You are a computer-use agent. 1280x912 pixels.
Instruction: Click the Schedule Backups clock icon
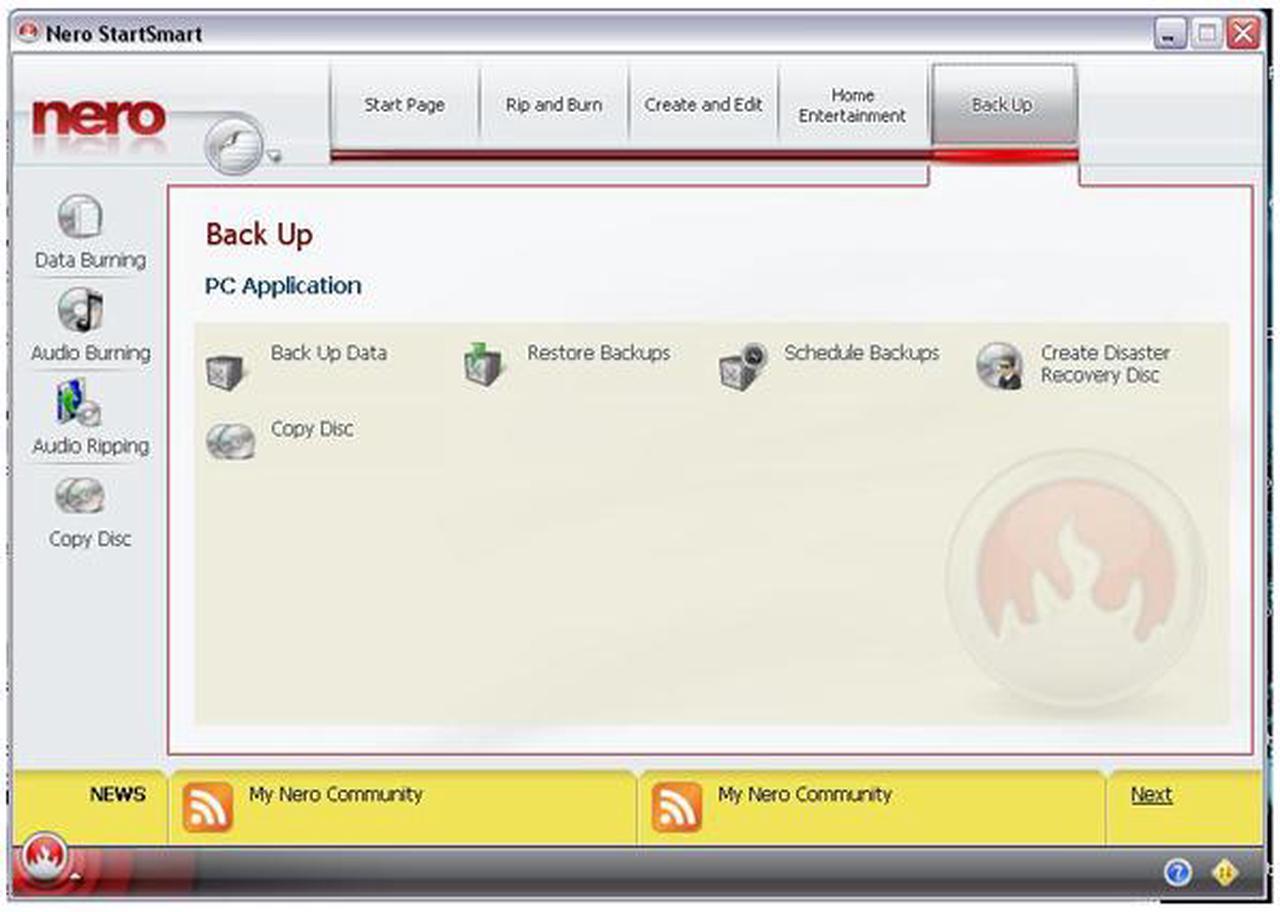click(x=743, y=367)
